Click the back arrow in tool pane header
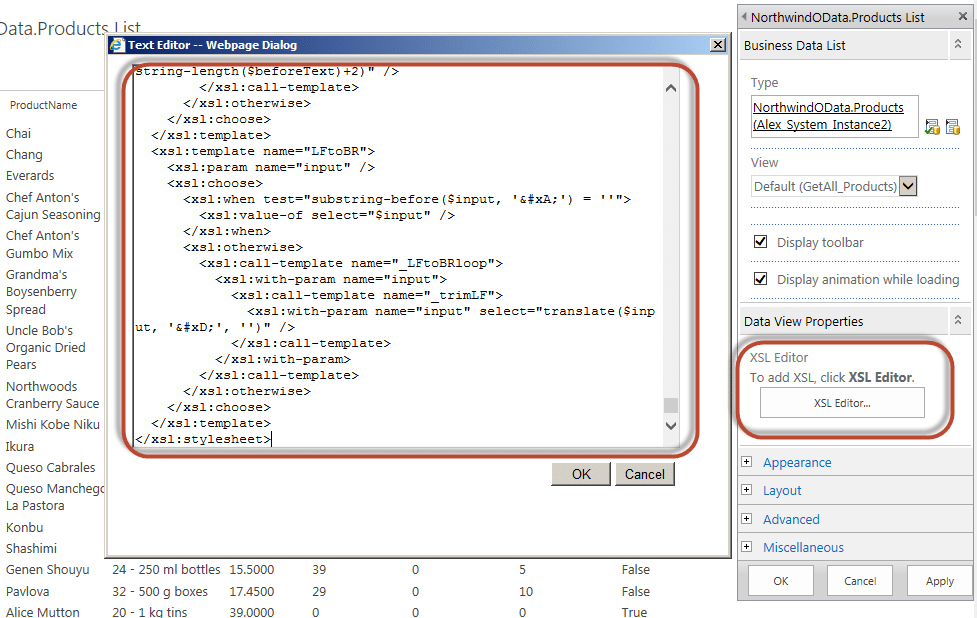Screen dimensions: 977x618 tap(744, 17)
